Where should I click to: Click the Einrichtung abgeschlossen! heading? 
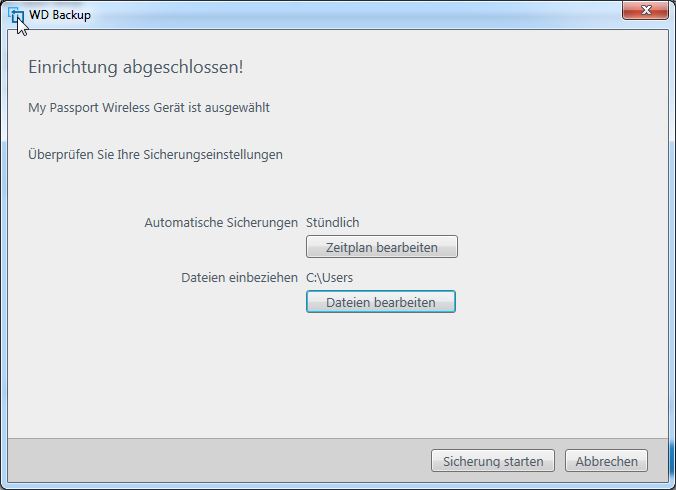click(x=136, y=67)
